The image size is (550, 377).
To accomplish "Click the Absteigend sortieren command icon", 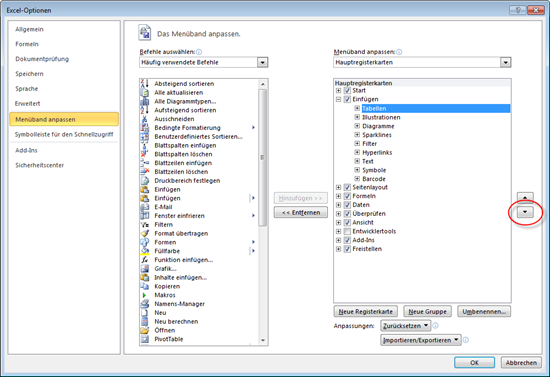I will click(145, 83).
